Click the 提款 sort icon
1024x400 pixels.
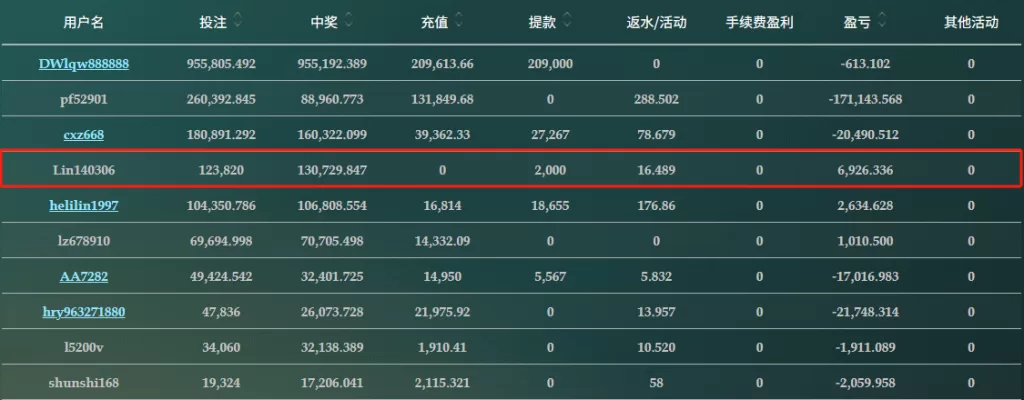click(x=567, y=20)
